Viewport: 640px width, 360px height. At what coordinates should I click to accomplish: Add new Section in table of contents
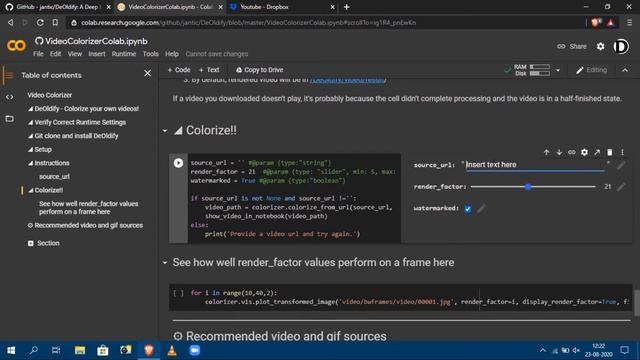click(x=43, y=243)
